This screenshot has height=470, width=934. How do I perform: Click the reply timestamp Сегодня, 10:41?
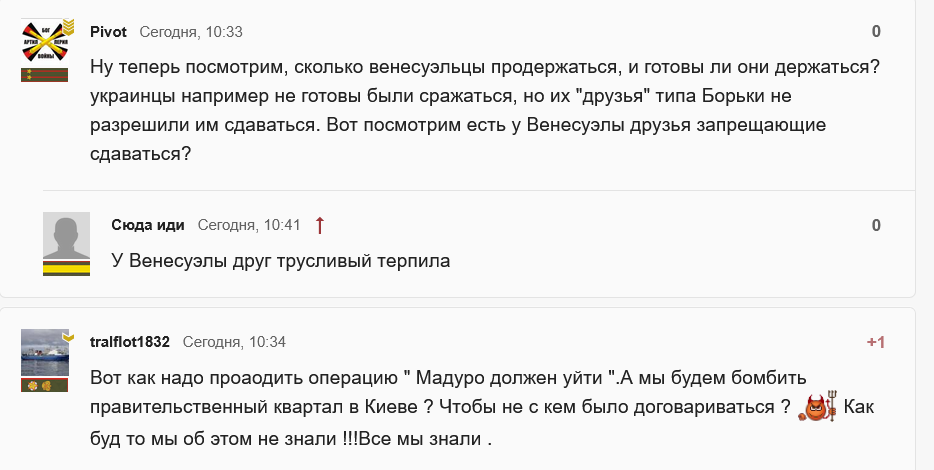point(249,225)
